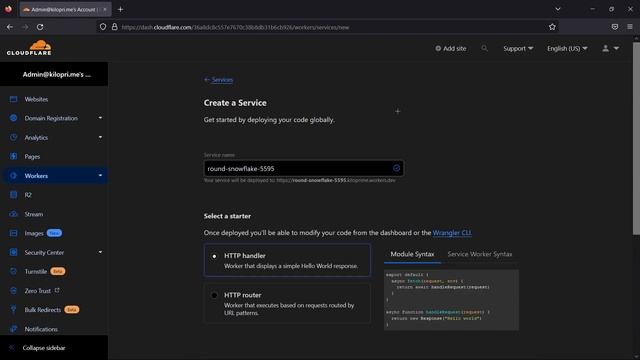Image resolution: width=640 pixels, height=360 pixels.
Task: Click the browser back arrow
Action: pos(10,27)
